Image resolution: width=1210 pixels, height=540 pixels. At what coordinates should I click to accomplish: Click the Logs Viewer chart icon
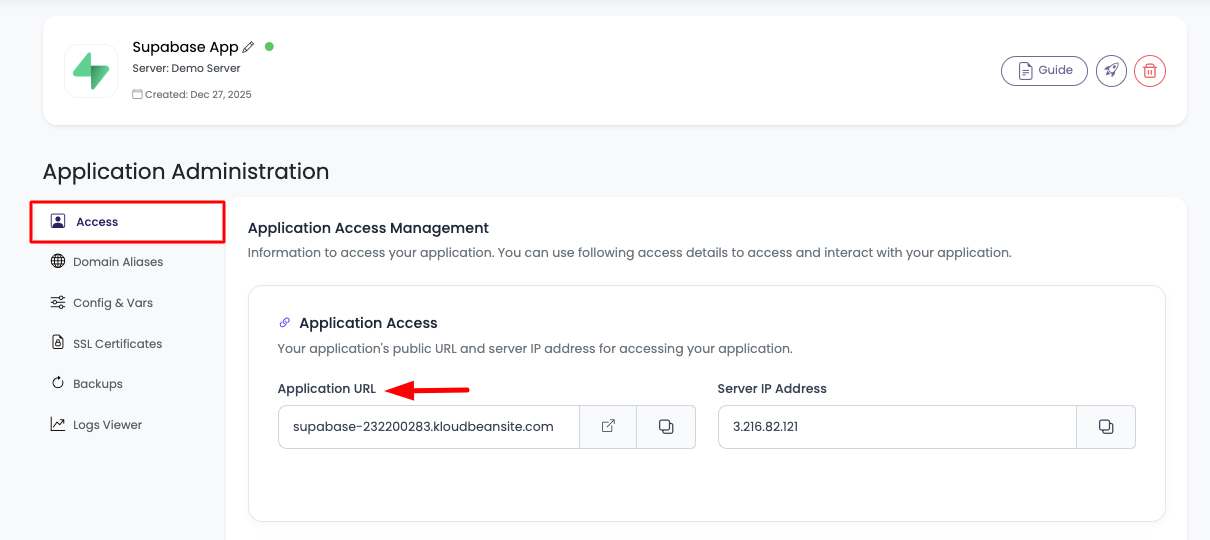click(58, 425)
